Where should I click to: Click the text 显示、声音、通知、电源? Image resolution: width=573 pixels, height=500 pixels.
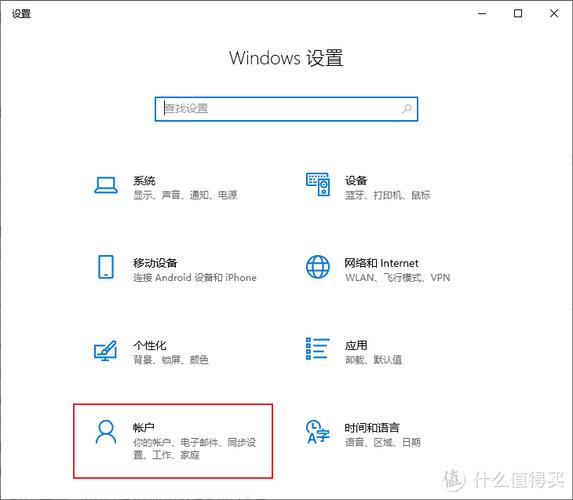click(x=185, y=195)
